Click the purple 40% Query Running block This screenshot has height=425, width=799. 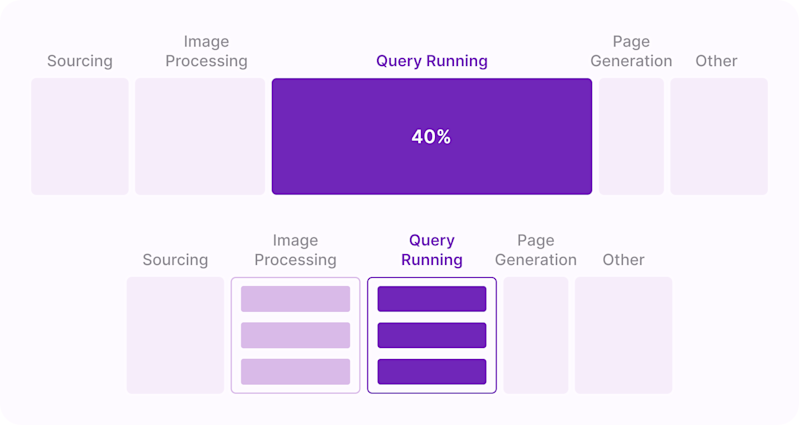[432, 136]
